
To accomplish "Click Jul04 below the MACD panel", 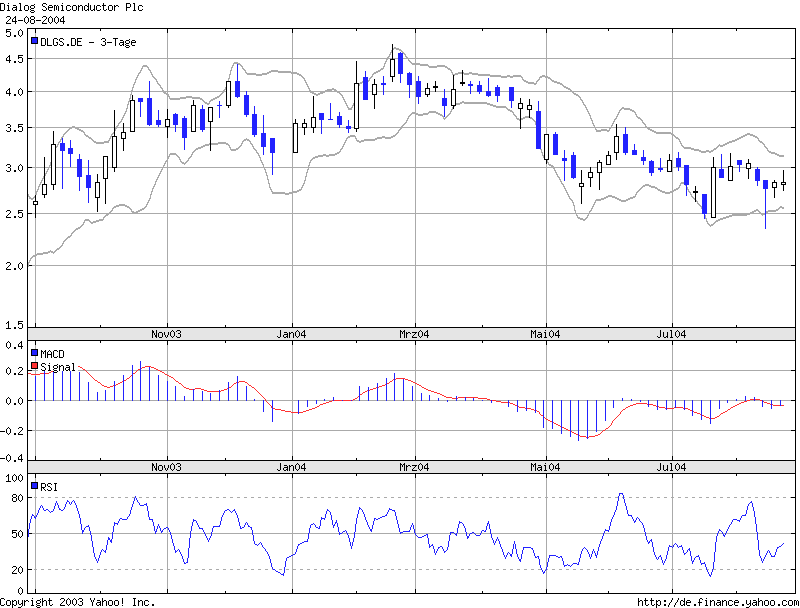I will (671, 467).
